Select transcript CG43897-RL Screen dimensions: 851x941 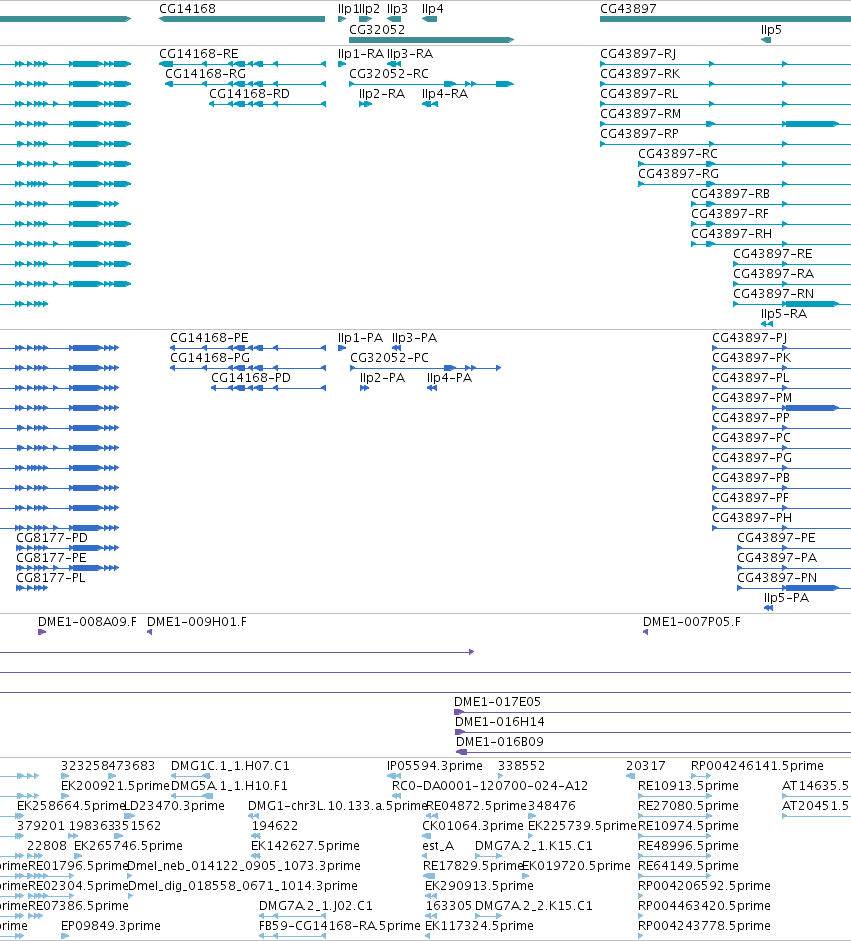(x=726, y=104)
